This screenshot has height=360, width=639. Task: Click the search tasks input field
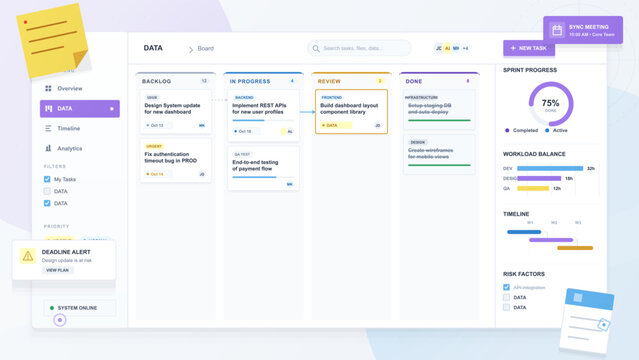359,48
